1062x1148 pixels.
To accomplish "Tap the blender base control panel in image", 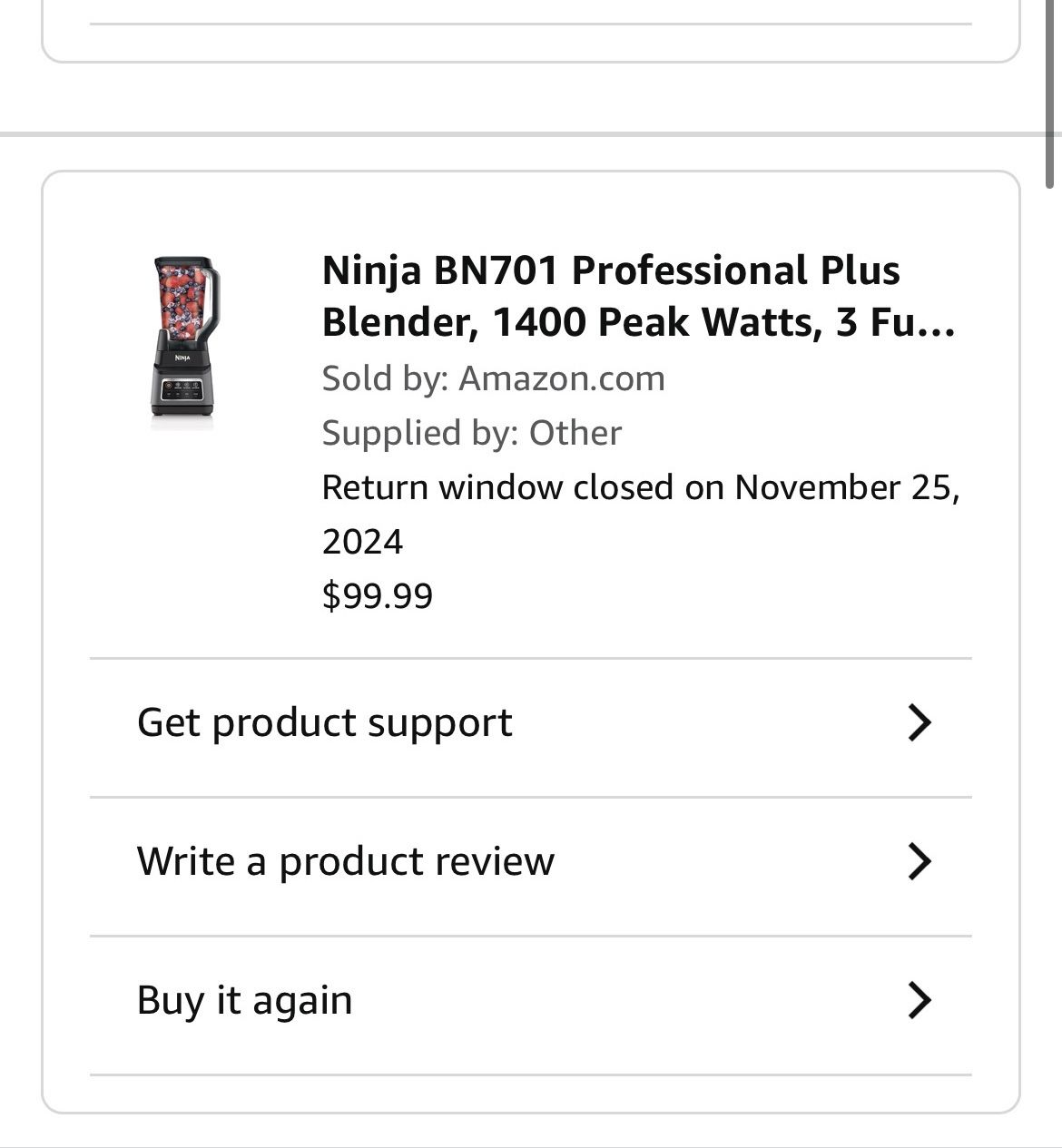I will tap(184, 390).
